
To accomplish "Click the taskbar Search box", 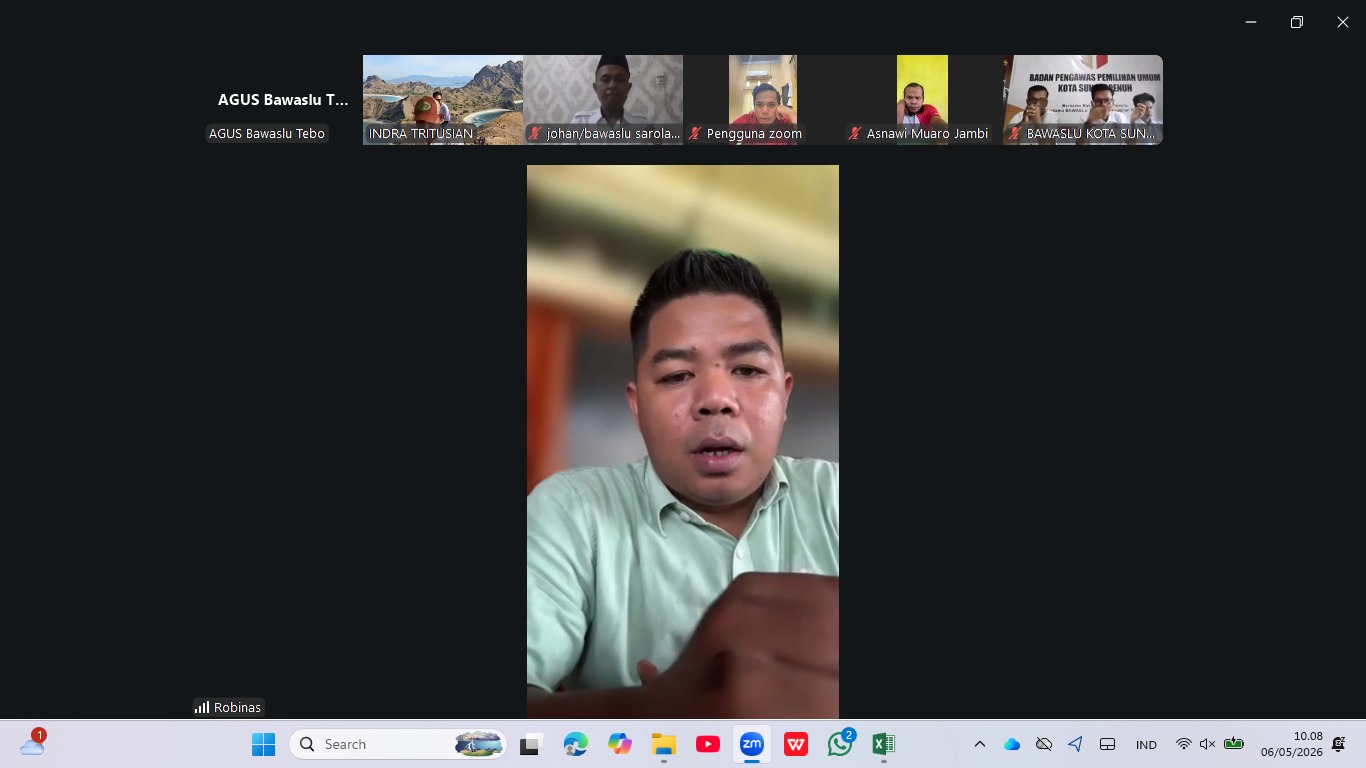I will (398, 744).
